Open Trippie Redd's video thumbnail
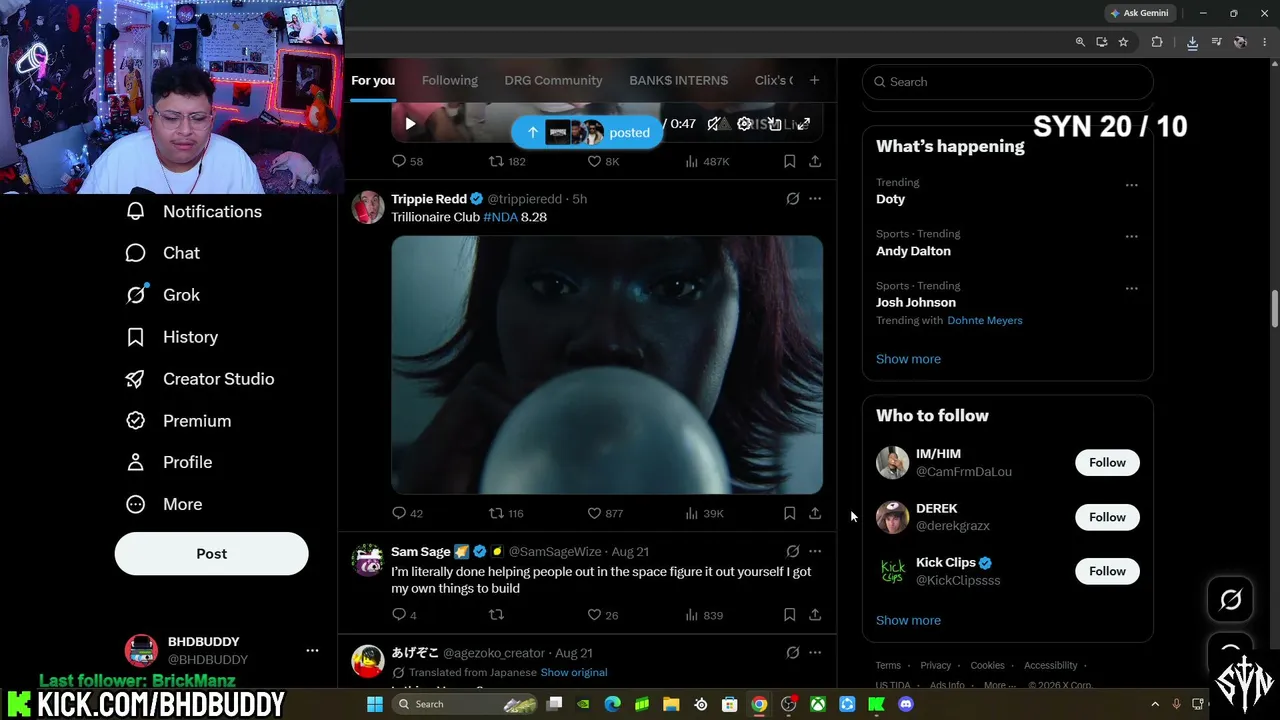1280x720 pixels. pos(607,365)
